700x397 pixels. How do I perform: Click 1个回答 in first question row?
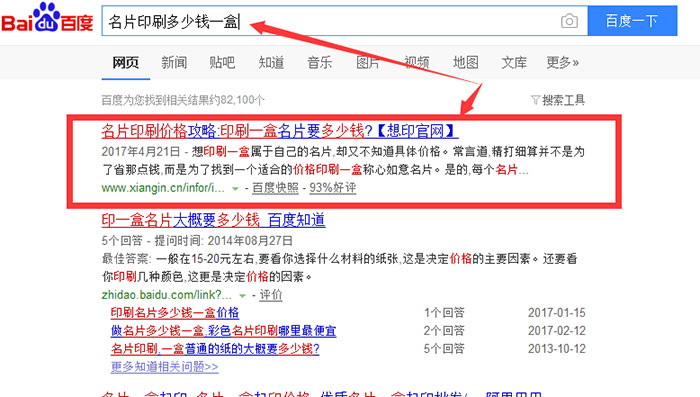(444, 313)
